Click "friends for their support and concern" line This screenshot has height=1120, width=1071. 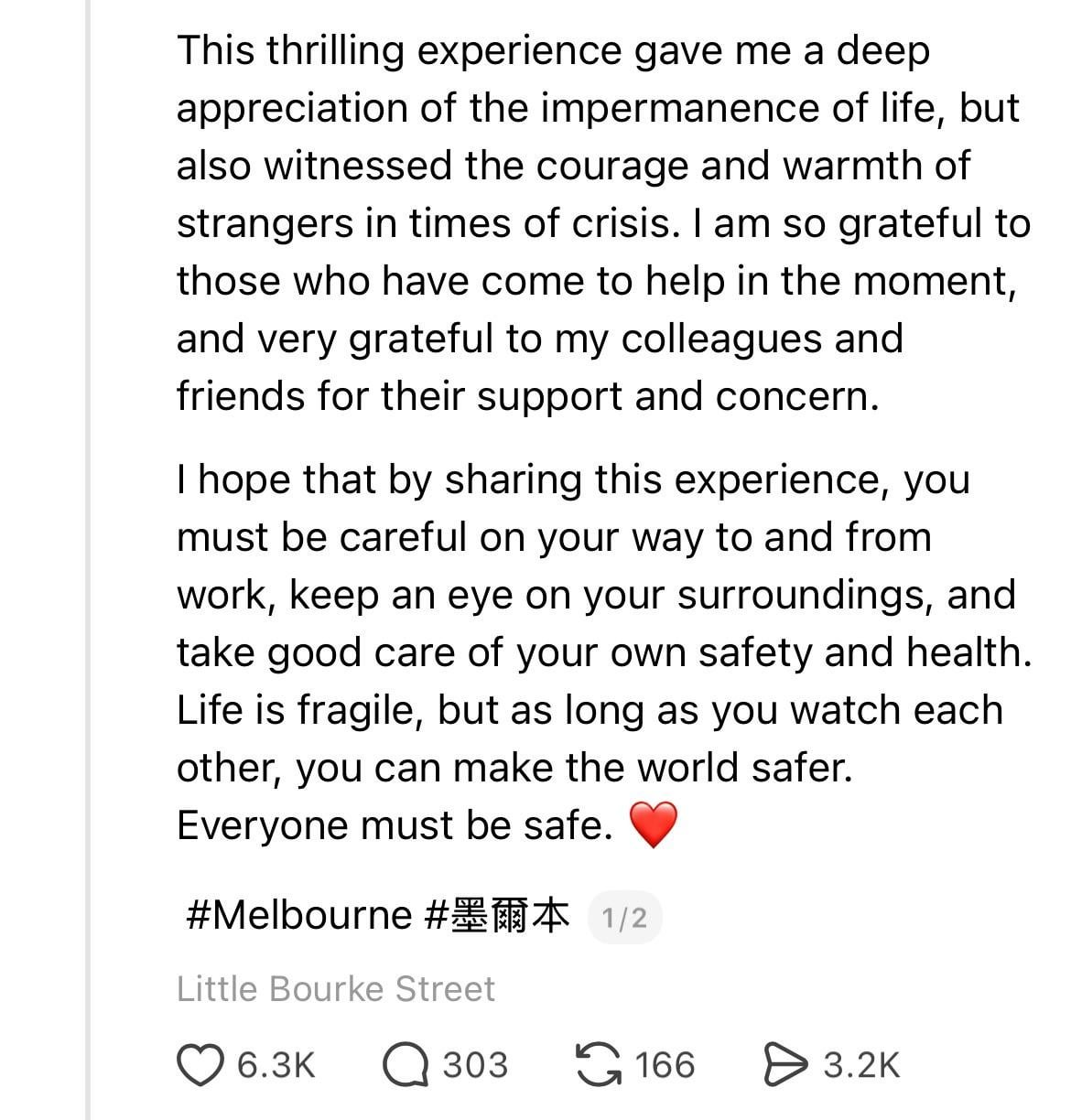point(527,397)
